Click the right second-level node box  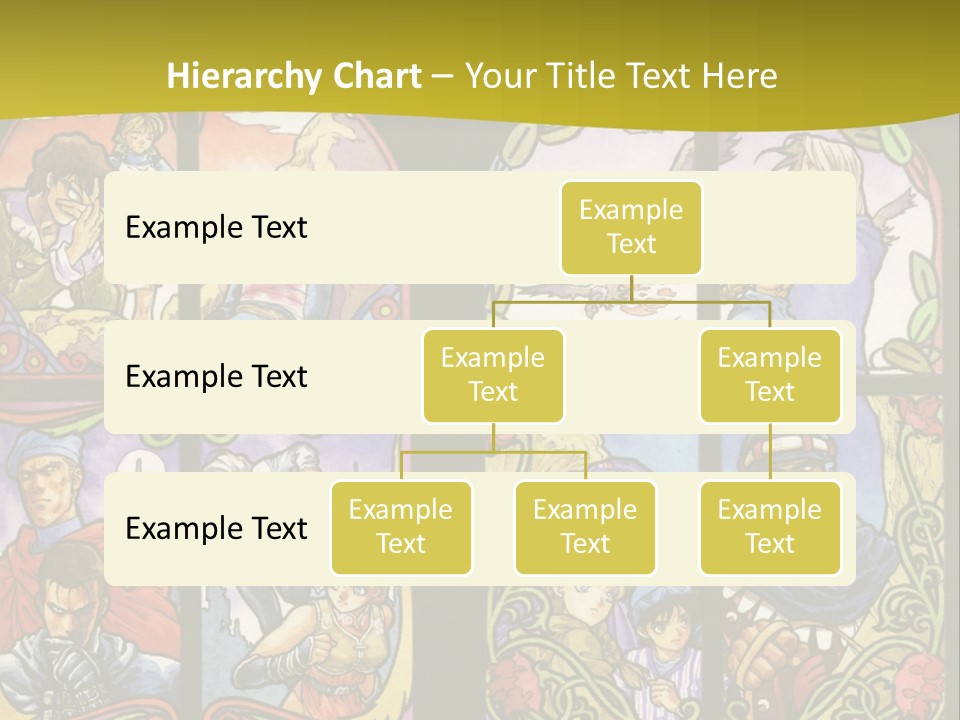click(x=770, y=375)
